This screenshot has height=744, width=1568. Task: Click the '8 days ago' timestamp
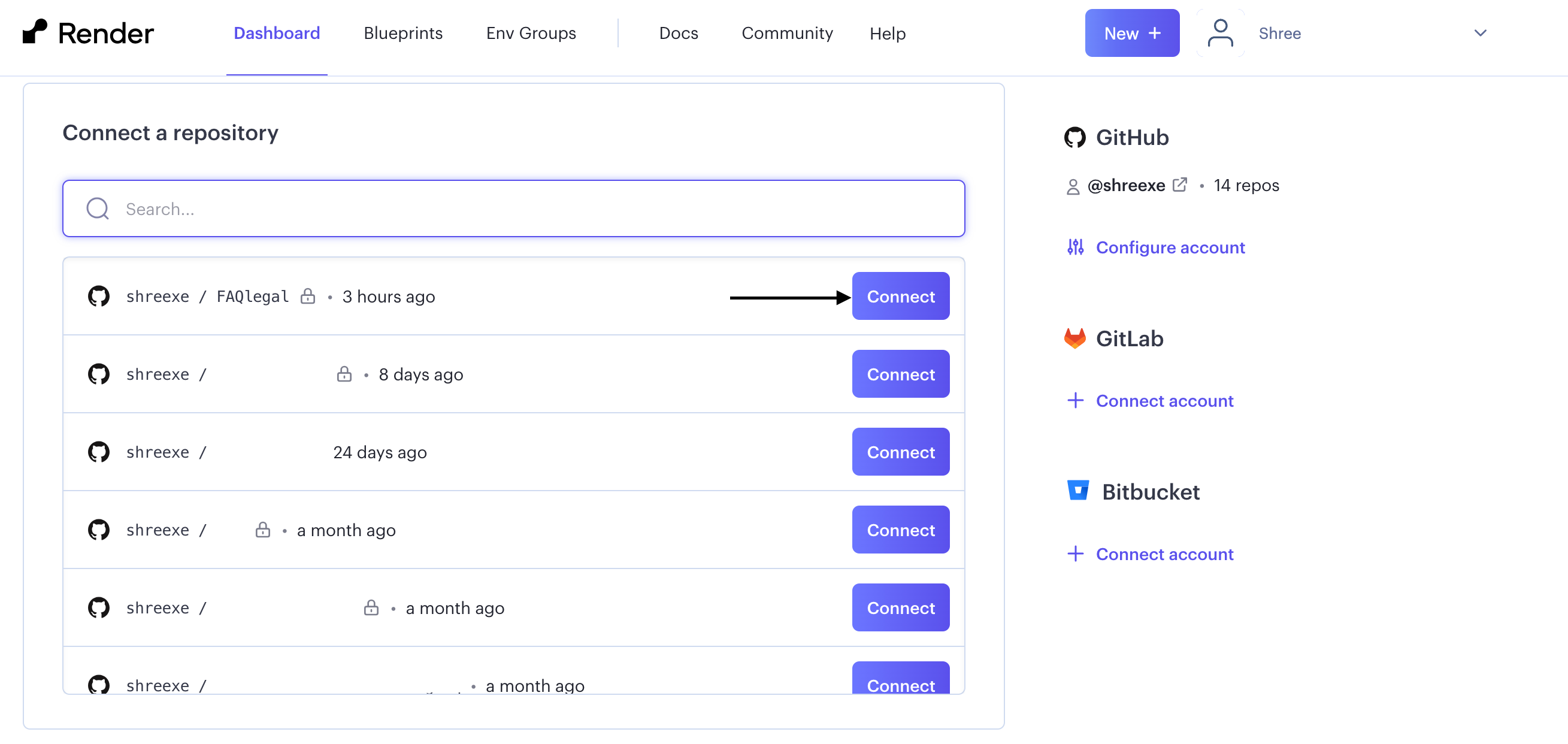click(420, 374)
